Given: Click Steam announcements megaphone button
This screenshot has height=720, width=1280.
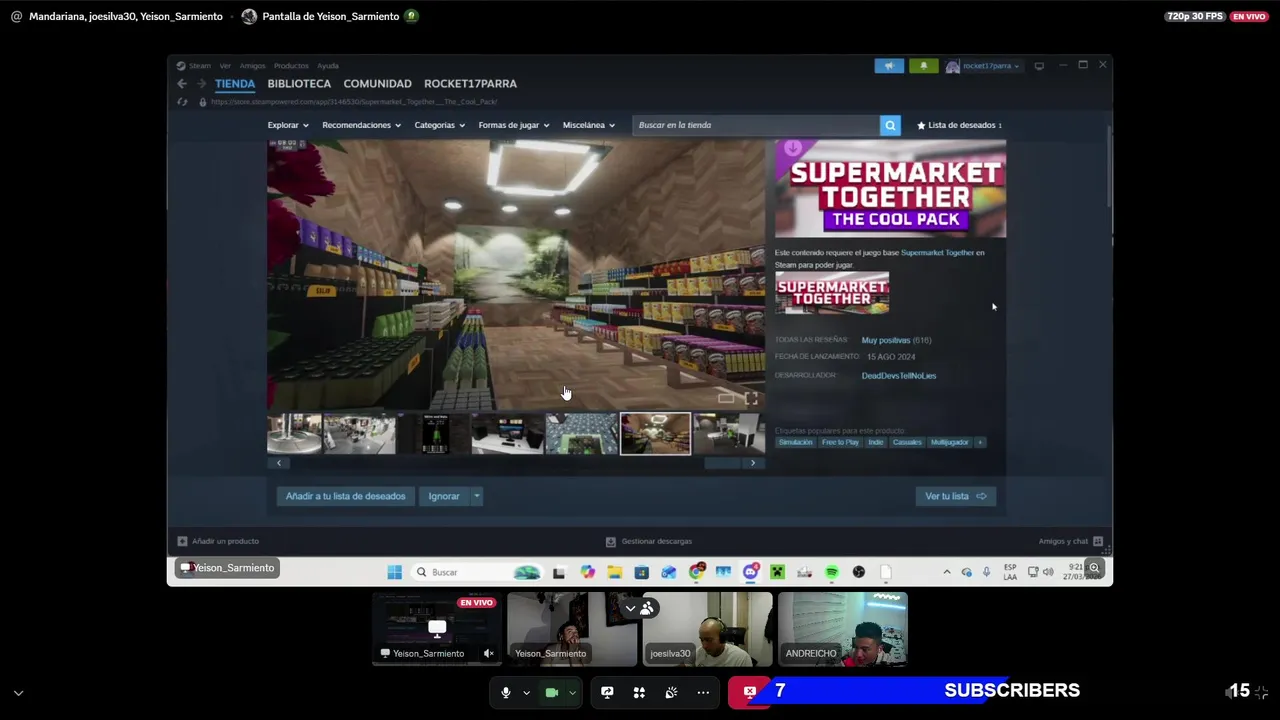Looking at the screenshot, I should [889, 66].
